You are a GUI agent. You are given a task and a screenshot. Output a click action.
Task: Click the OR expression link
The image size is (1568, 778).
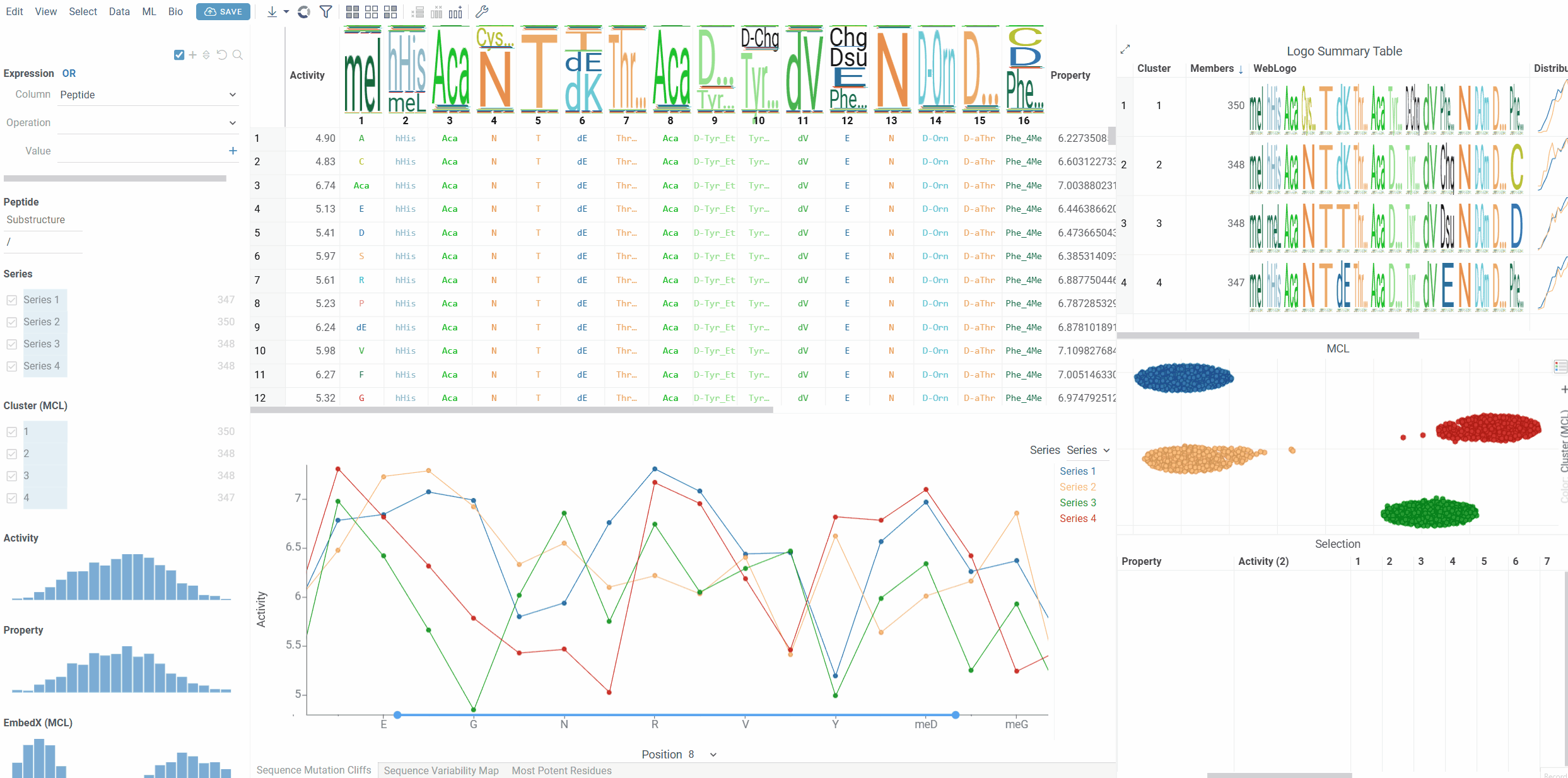coord(69,73)
